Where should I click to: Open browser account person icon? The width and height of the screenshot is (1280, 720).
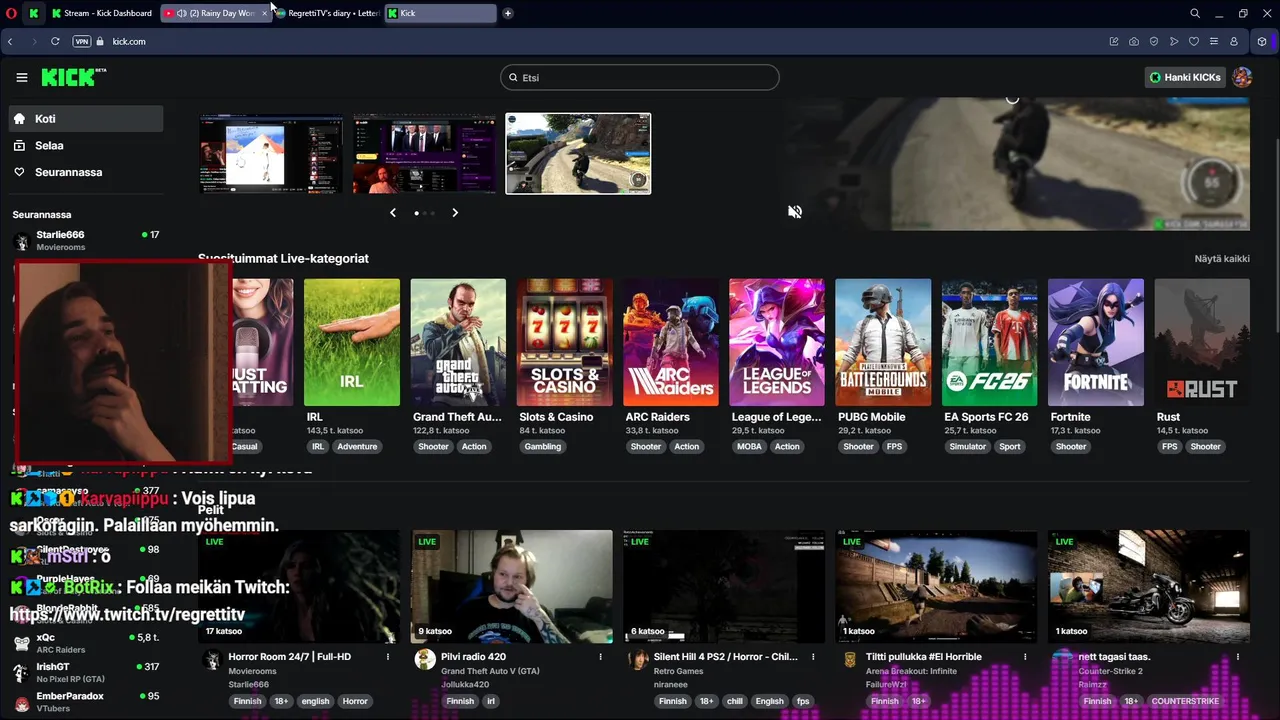(1234, 41)
